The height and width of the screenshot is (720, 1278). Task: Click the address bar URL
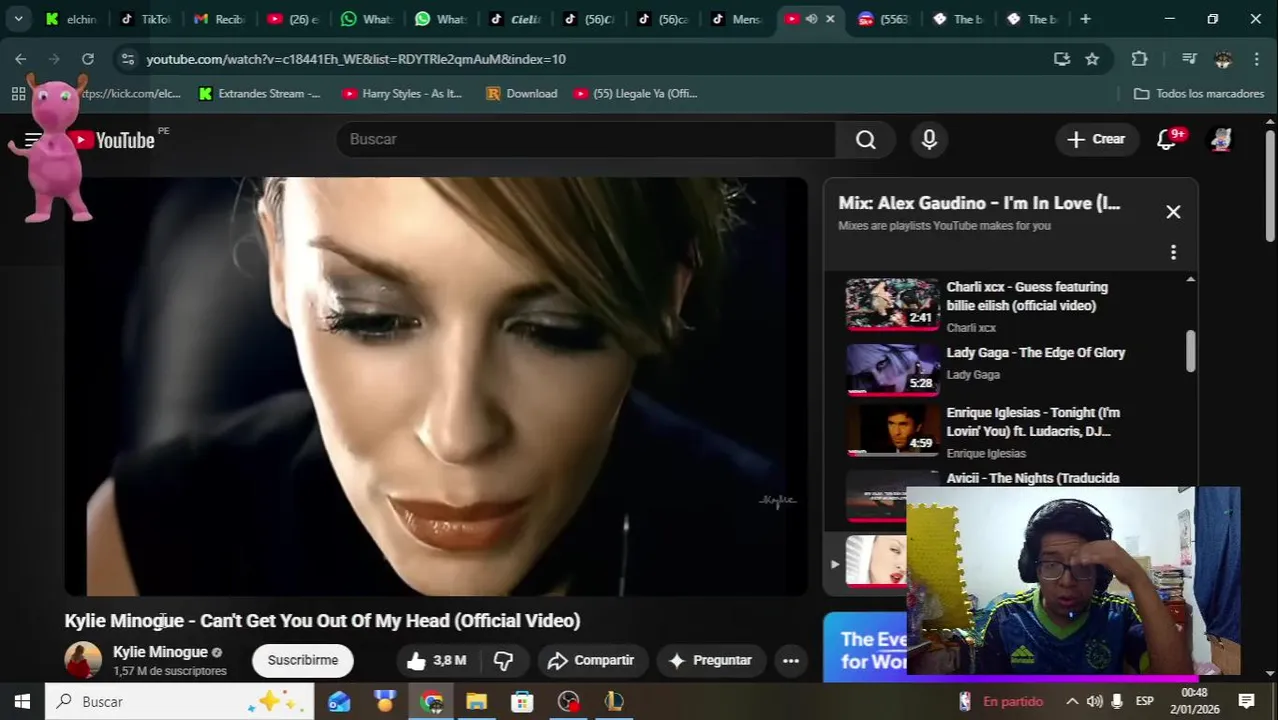(356, 59)
